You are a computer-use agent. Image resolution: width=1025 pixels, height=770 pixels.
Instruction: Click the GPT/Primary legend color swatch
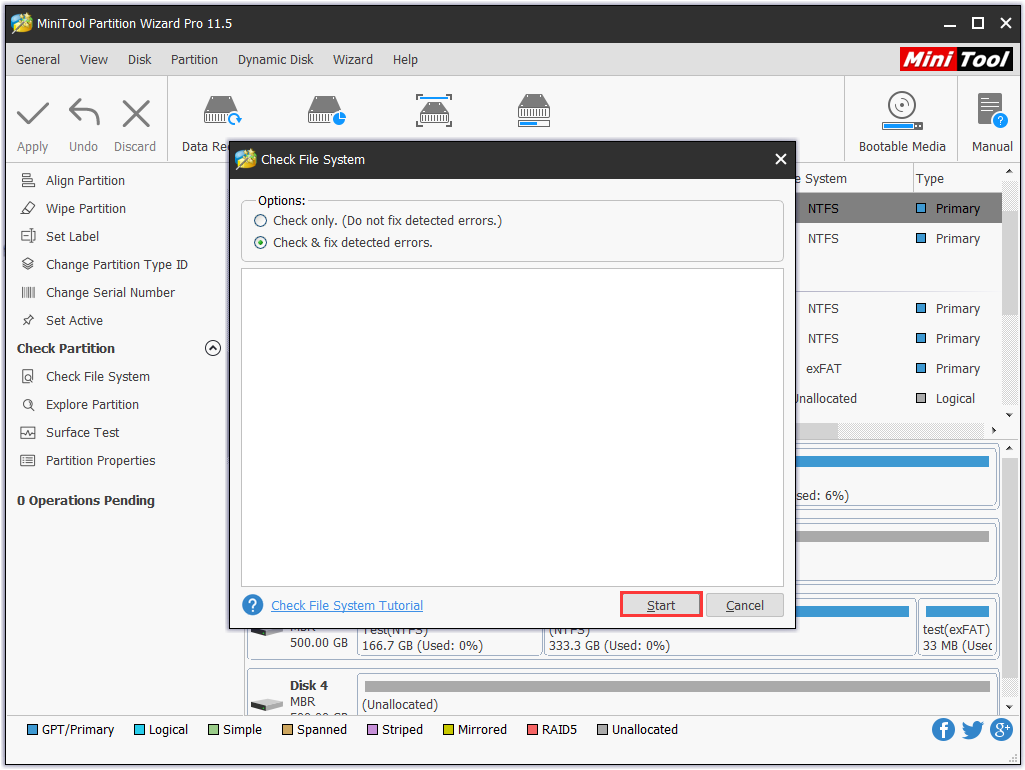[x=32, y=729]
